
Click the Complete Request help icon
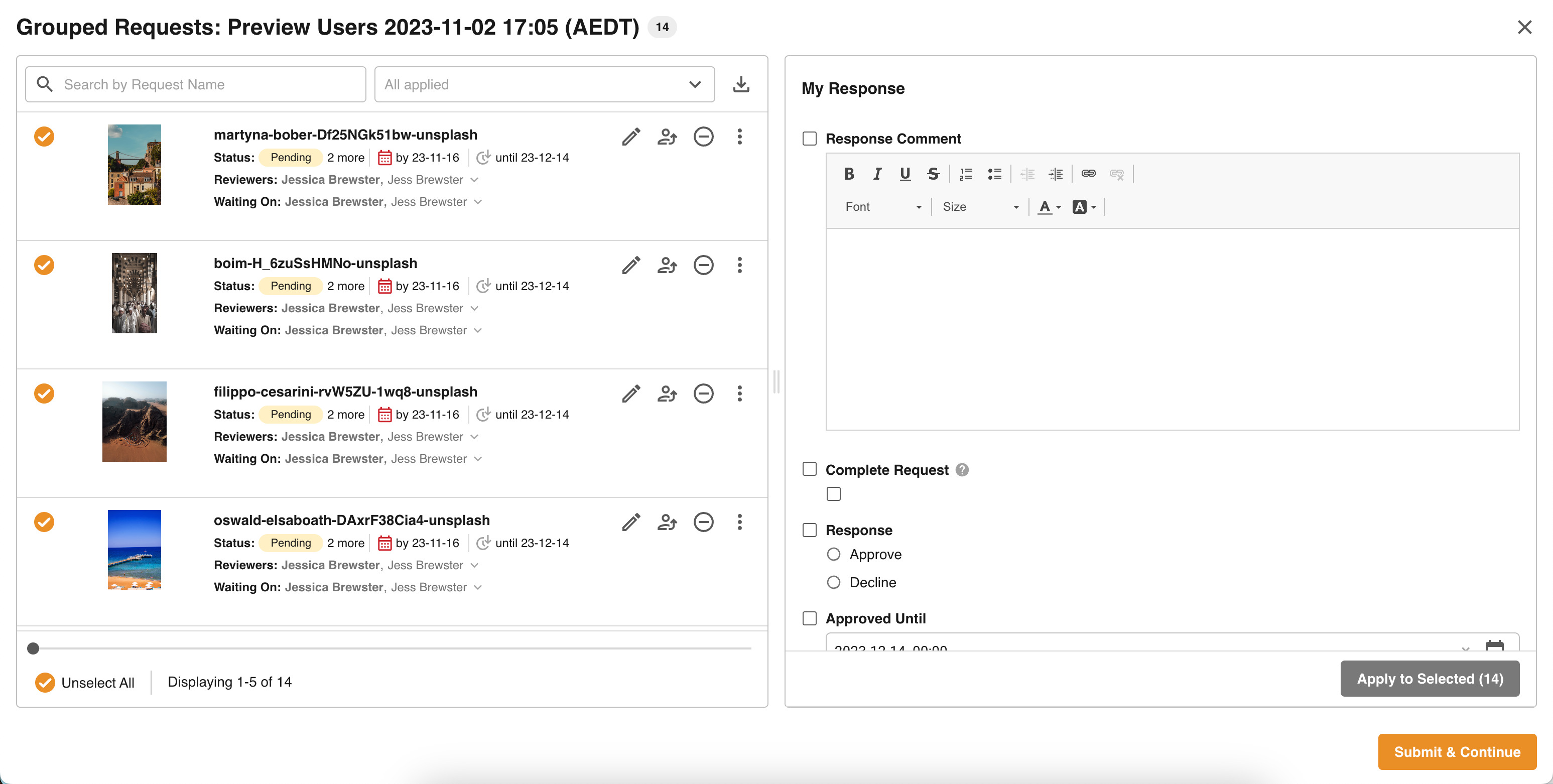pos(962,470)
